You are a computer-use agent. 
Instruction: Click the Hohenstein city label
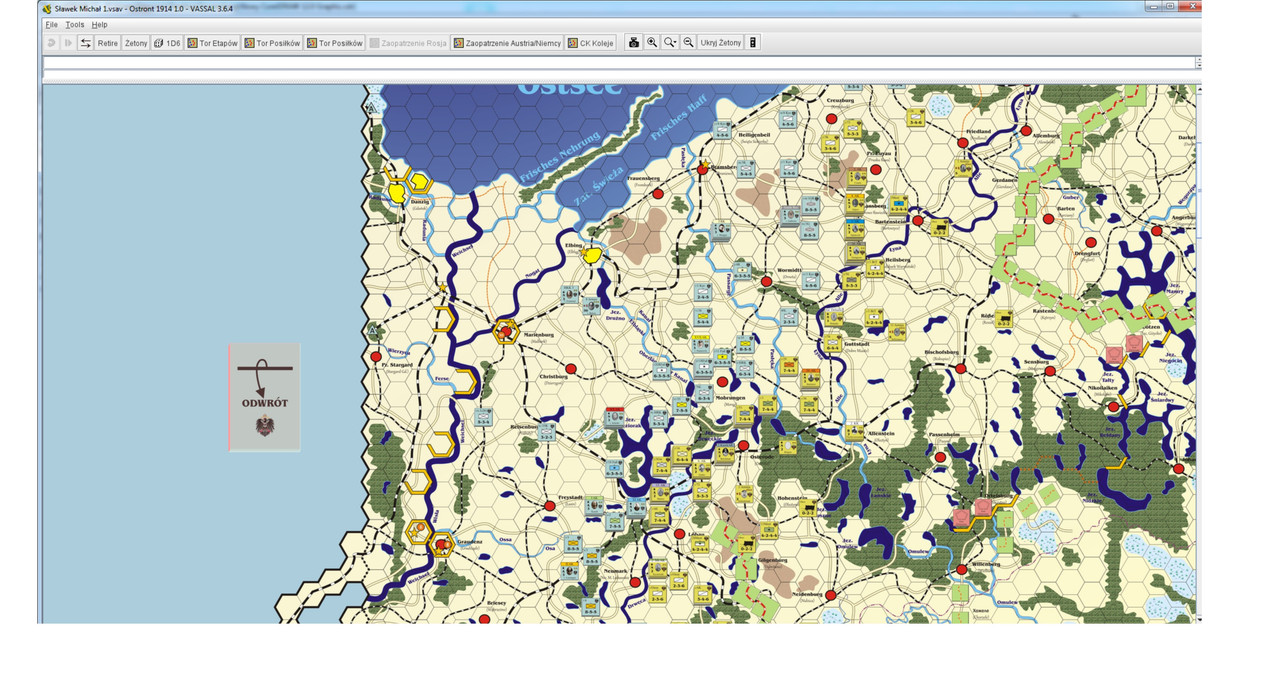point(792,497)
